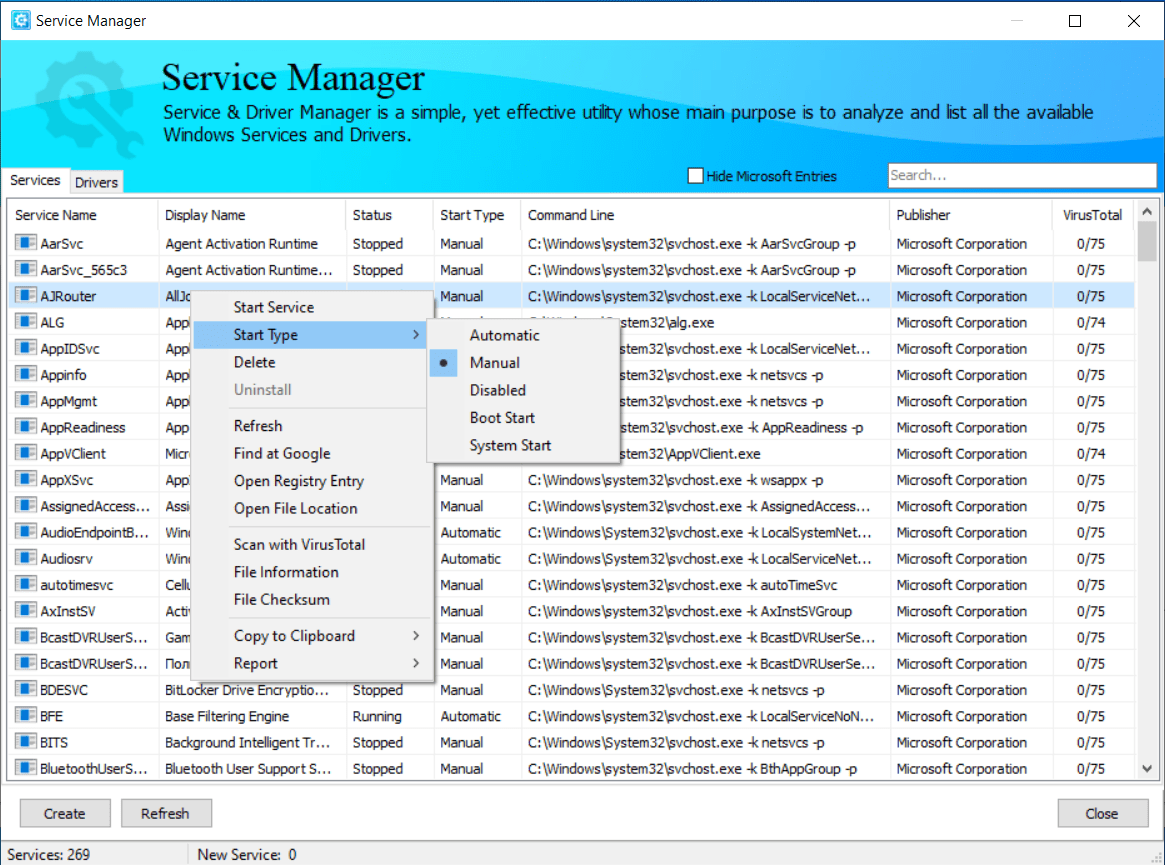Click the AppMgmt service icon
1165x865 pixels.
point(26,401)
